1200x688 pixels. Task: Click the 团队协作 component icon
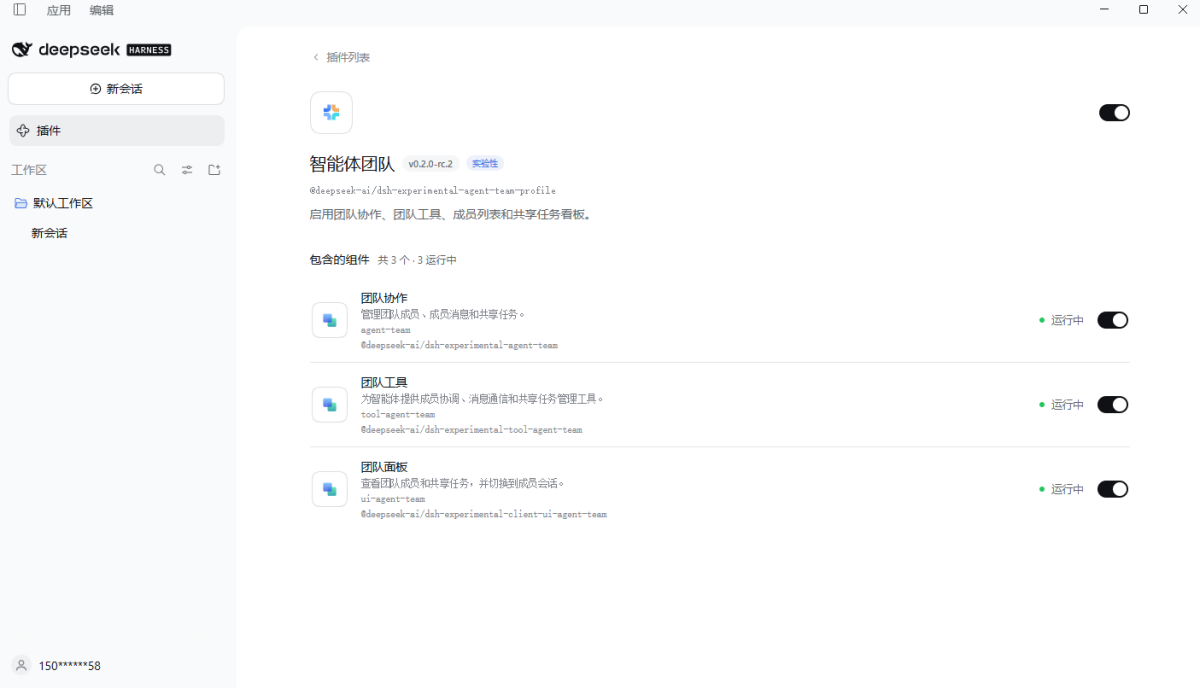329,320
